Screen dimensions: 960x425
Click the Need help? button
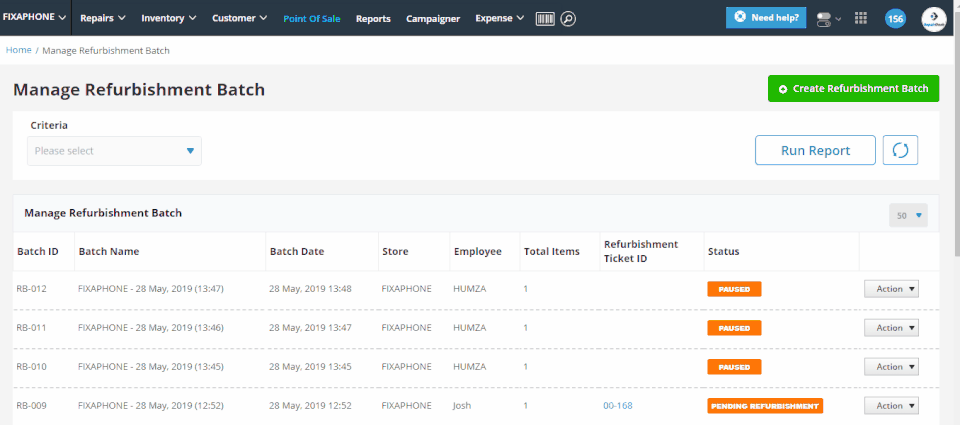pyautogui.click(x=766, y=18)
